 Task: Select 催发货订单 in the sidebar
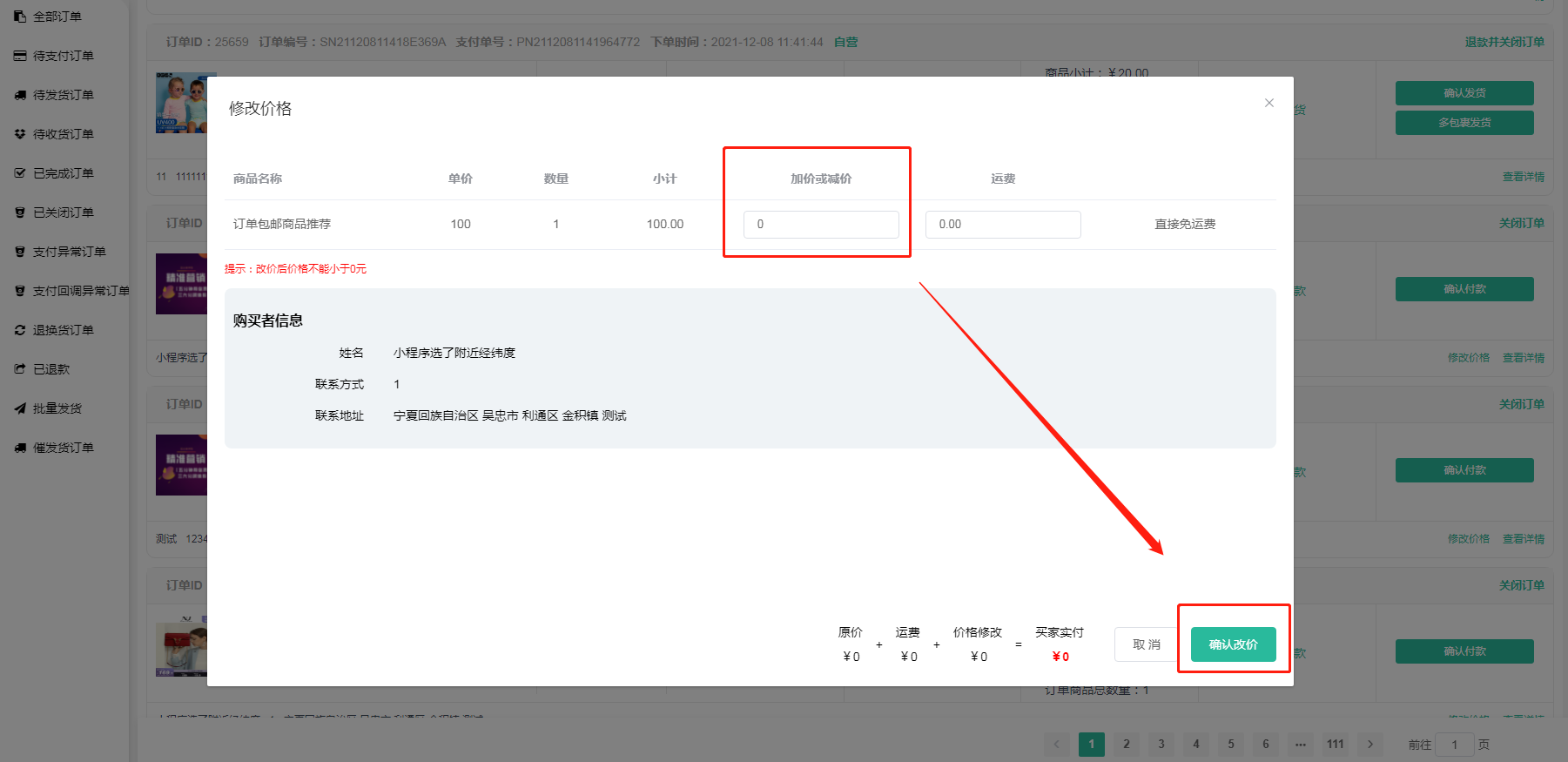[x=63, y=448]
